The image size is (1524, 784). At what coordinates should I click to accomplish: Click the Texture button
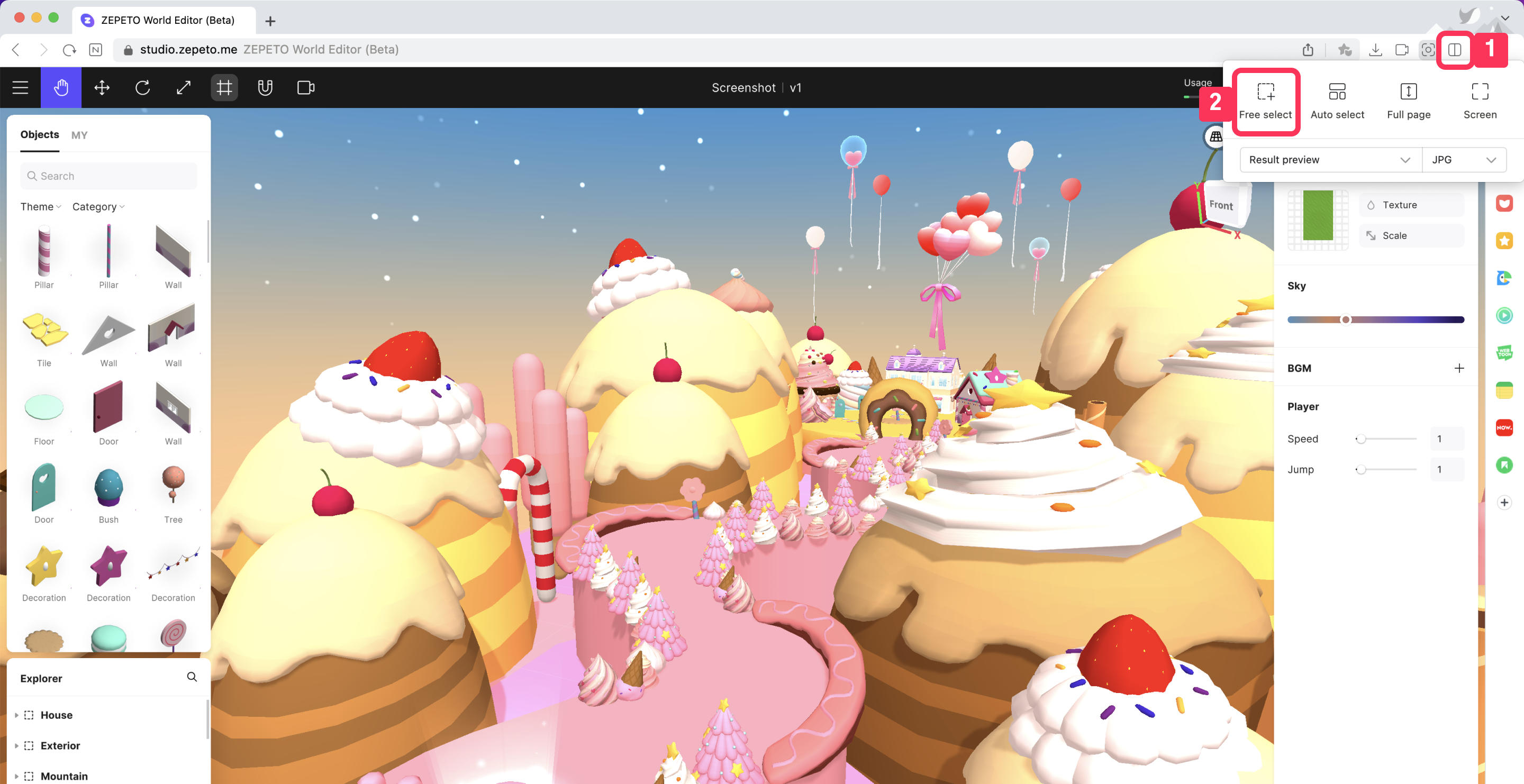click(x=1411, y=205)
